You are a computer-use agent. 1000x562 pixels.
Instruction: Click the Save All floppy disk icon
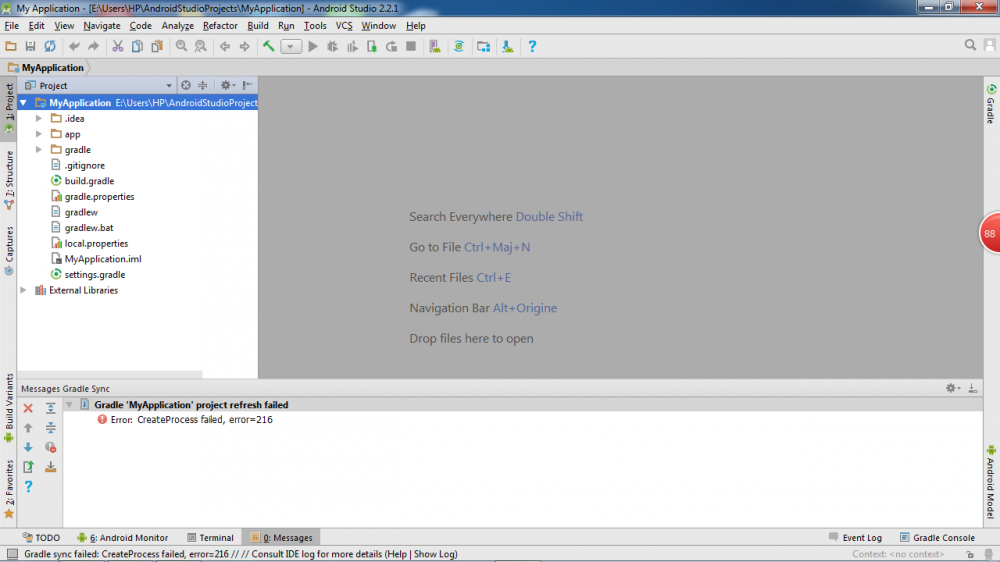(30, 46)
